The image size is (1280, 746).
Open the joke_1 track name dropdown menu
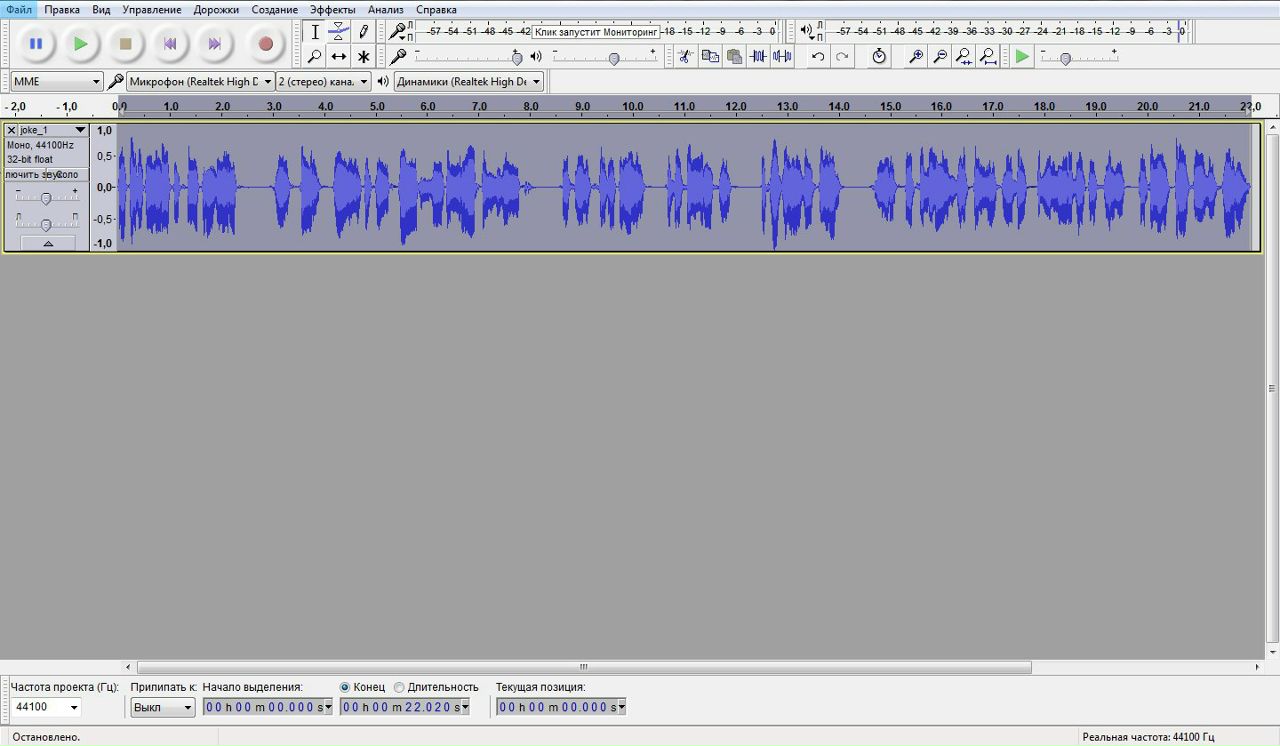[80, 130]
